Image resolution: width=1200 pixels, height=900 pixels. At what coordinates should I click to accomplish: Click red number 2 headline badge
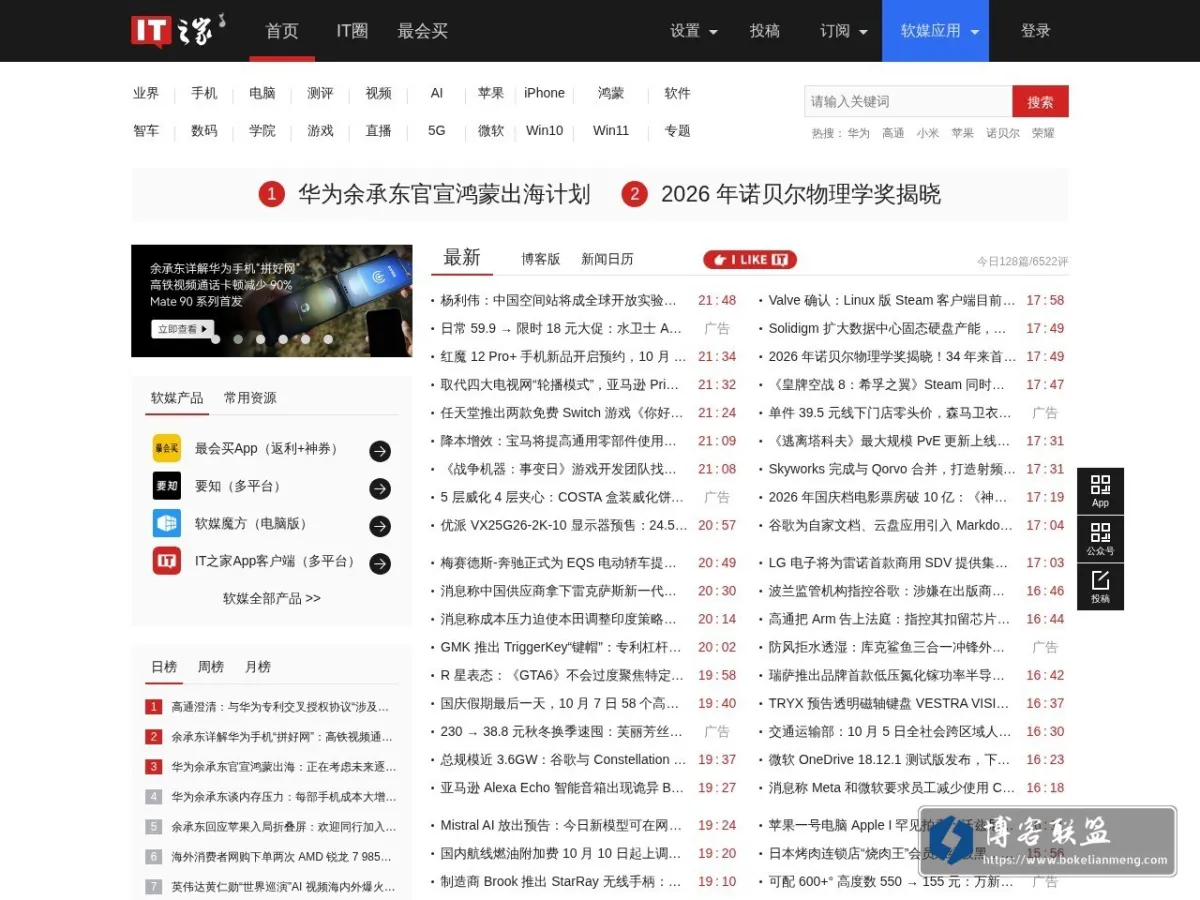point(634,194)
